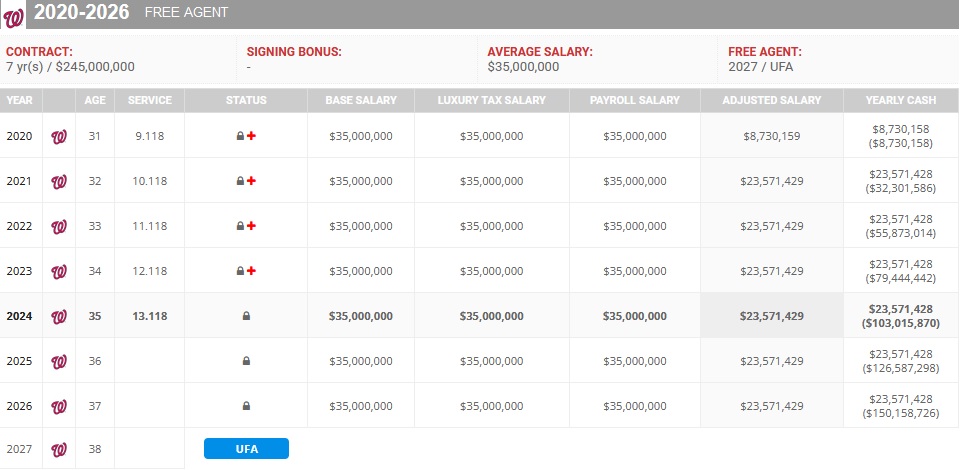Click the Luxury Tax Salary column header
960x470 pixels.
pyautogui.click(x=491, y=100)
